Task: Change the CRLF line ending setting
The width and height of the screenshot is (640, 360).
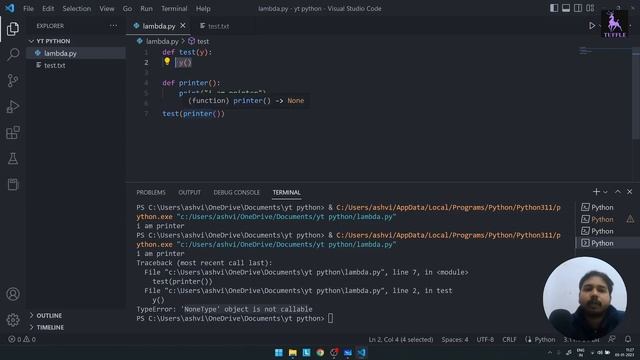Action: coord(509,339)
